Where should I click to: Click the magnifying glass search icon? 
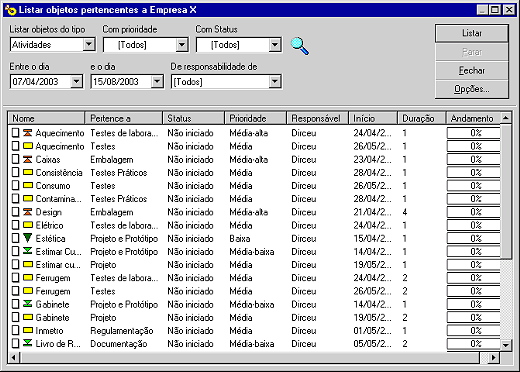(300, 46)
